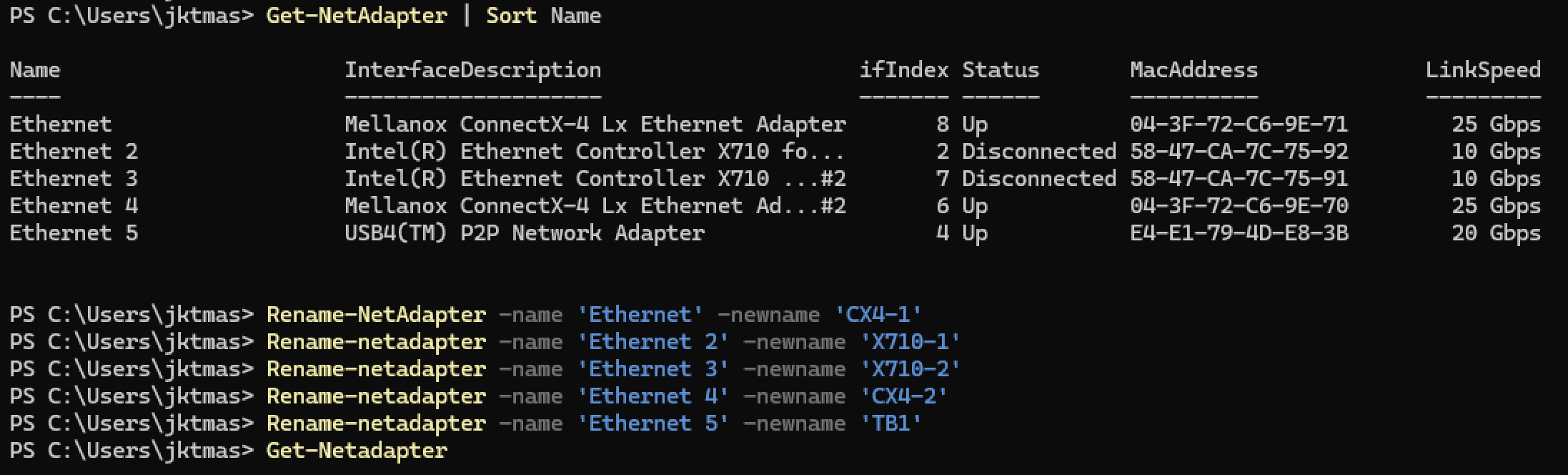Click MAC address E4-E1-79-4D-E8-3B
The height and width of the screenshot is (475, 1568).
[1239, 233]
